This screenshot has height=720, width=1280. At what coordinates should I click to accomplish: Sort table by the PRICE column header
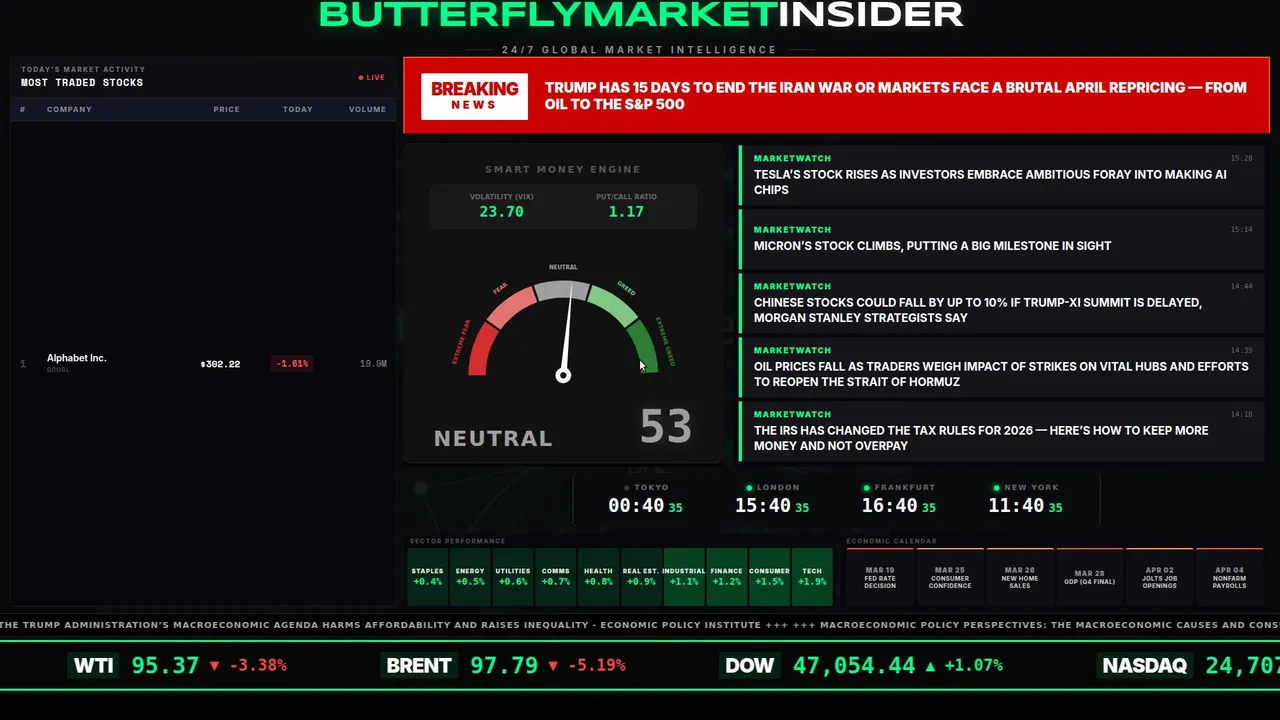[x=226, y=109]
